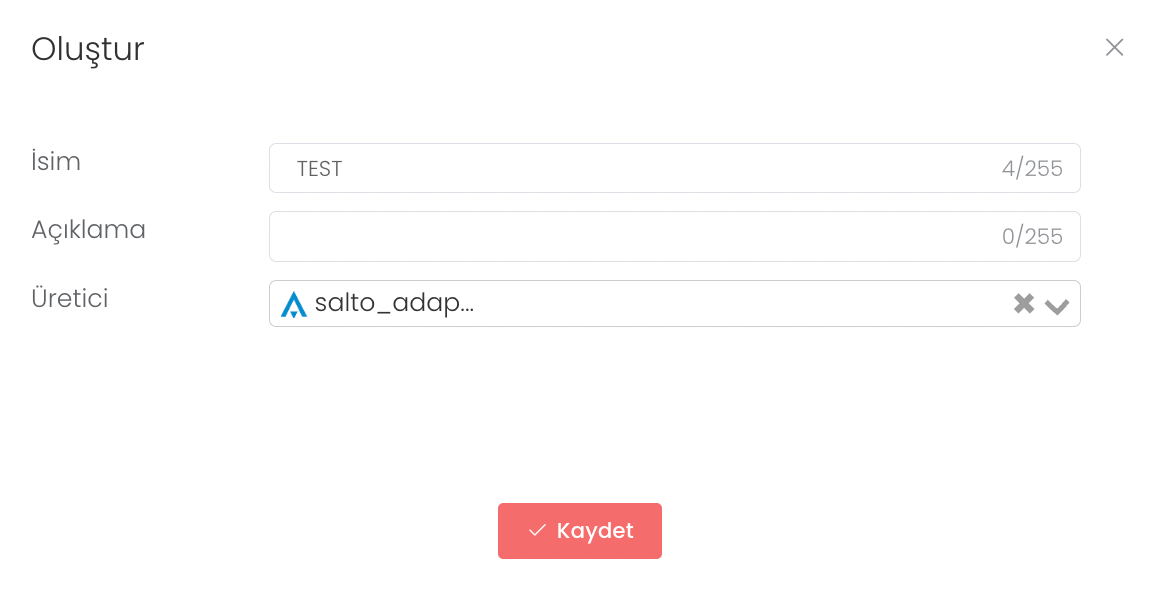Click the Kaydet button label text
This screenshot has width=1160, height=604.
point(595,531)
